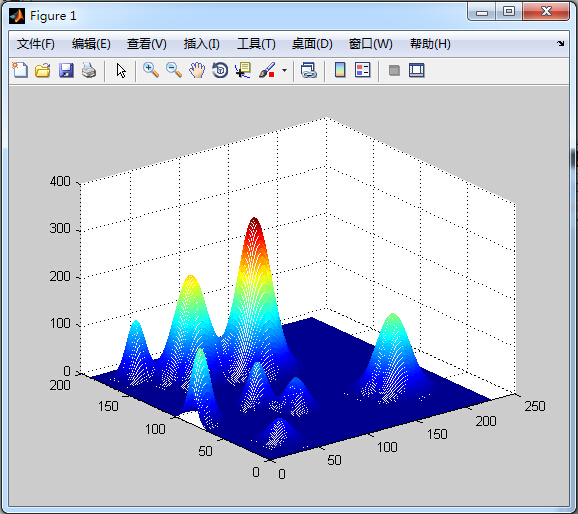The image size is (578, 514).
Task: Click the red peak of the surface plot
Action: pos(254,223)
